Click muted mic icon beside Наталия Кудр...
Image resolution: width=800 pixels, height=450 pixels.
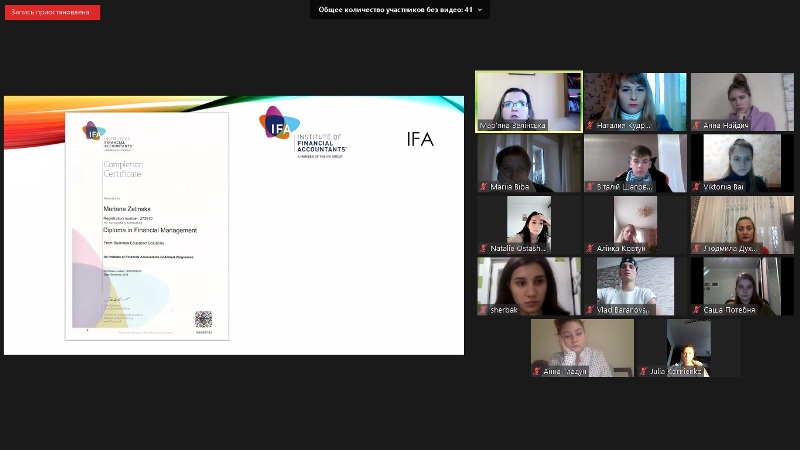[590, 125]
